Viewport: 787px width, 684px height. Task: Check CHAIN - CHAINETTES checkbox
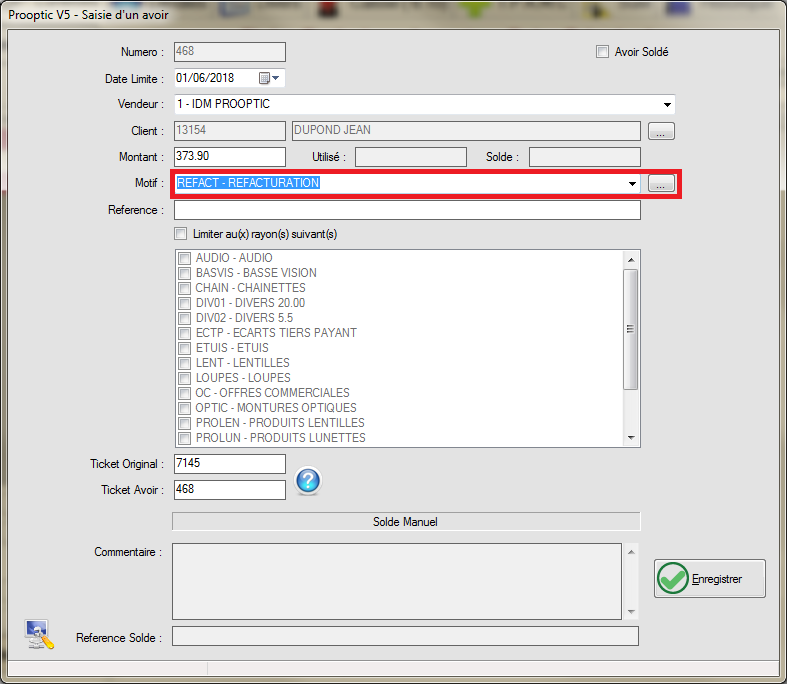click(185, 288)
